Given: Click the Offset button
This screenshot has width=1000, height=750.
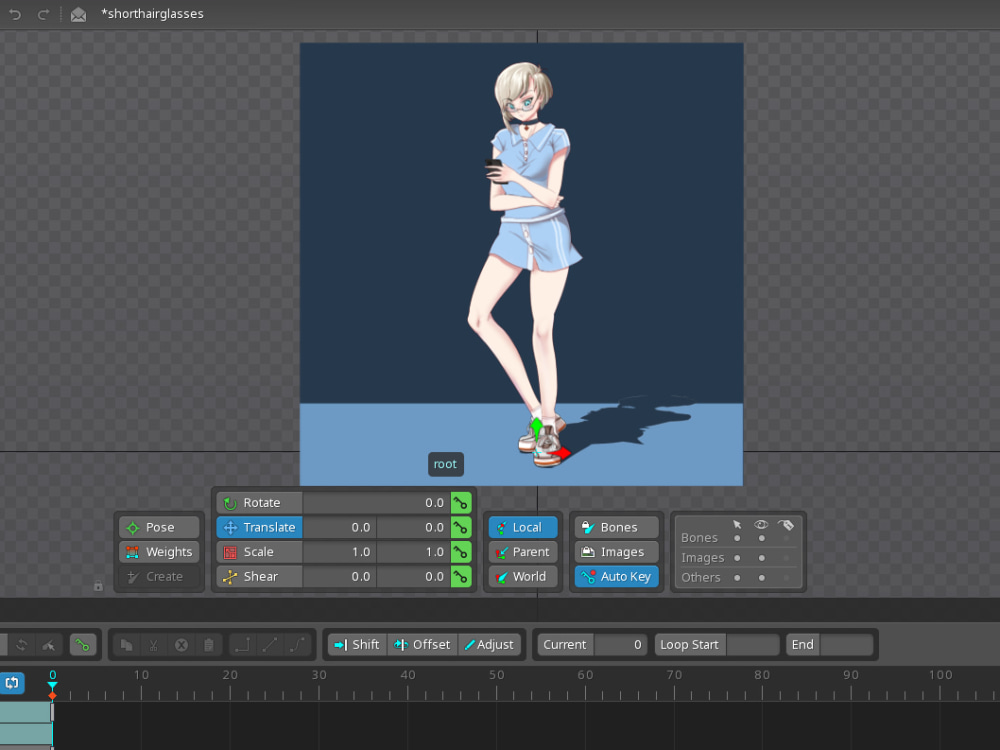Looking at the screenshot, I should [422, 644].
